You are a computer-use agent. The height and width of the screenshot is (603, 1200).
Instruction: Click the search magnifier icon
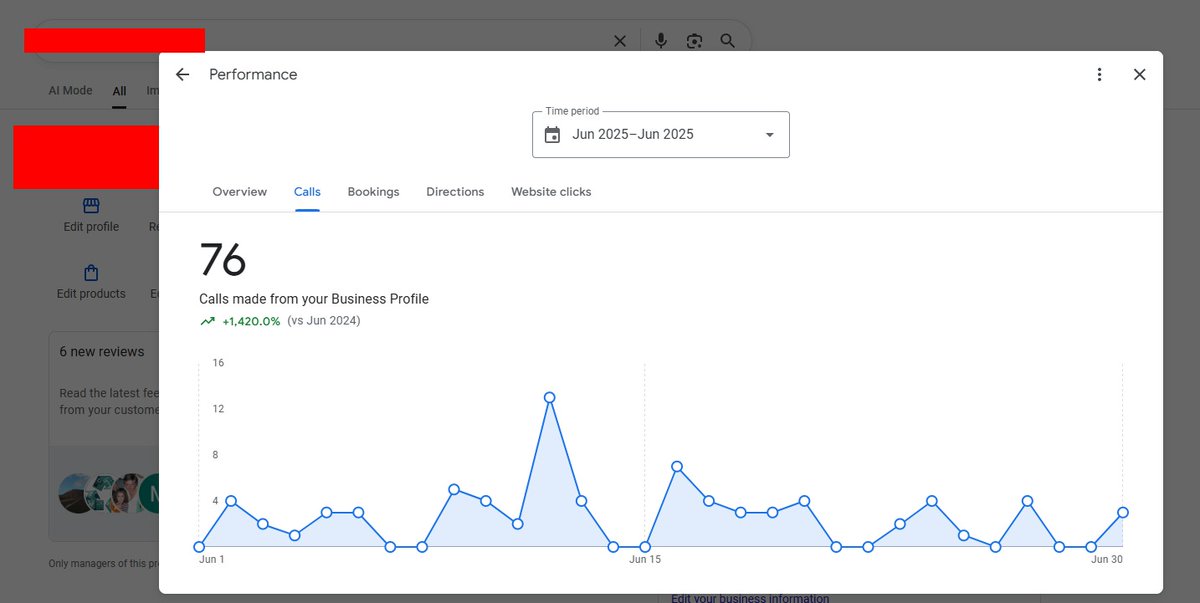tap(727, 40)
